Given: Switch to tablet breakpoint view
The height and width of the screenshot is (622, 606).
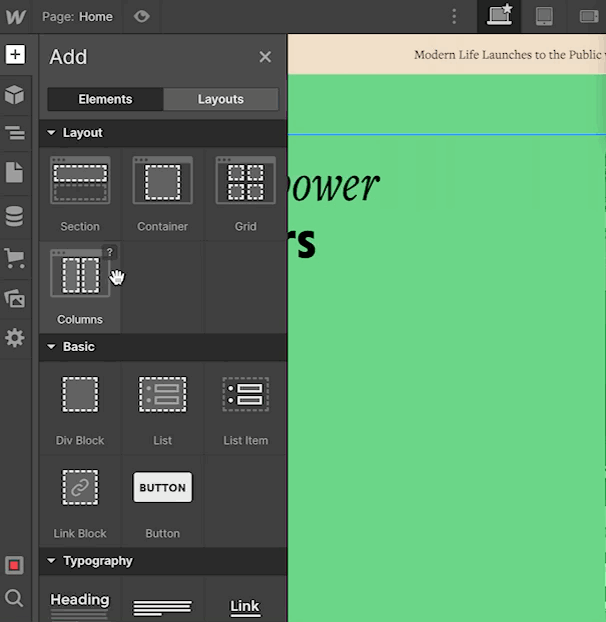Looking at the screenshot, I should (x=544, y=16).
